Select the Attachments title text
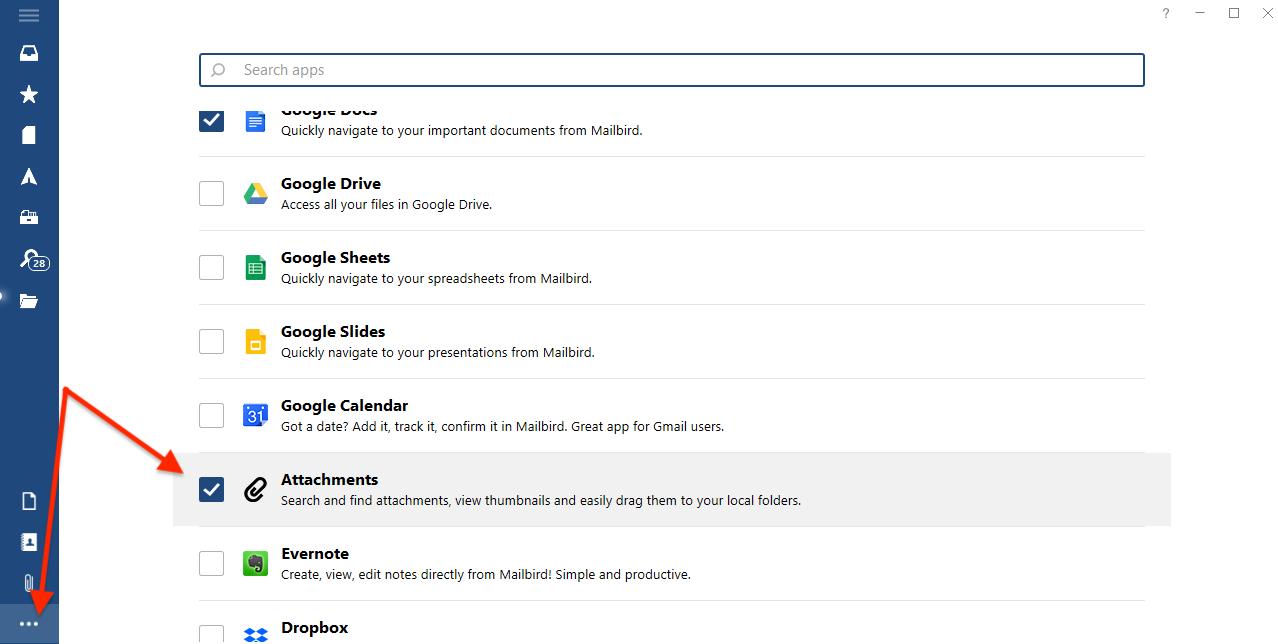 (329, 480)
